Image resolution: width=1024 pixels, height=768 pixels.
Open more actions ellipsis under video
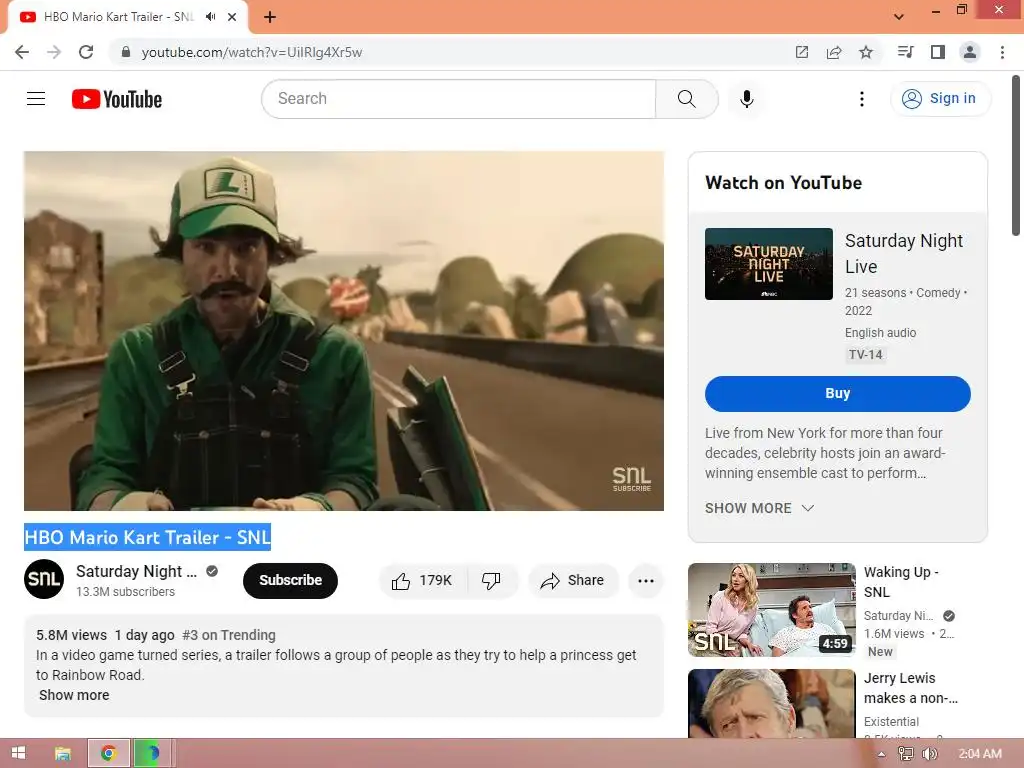point(646,581)
